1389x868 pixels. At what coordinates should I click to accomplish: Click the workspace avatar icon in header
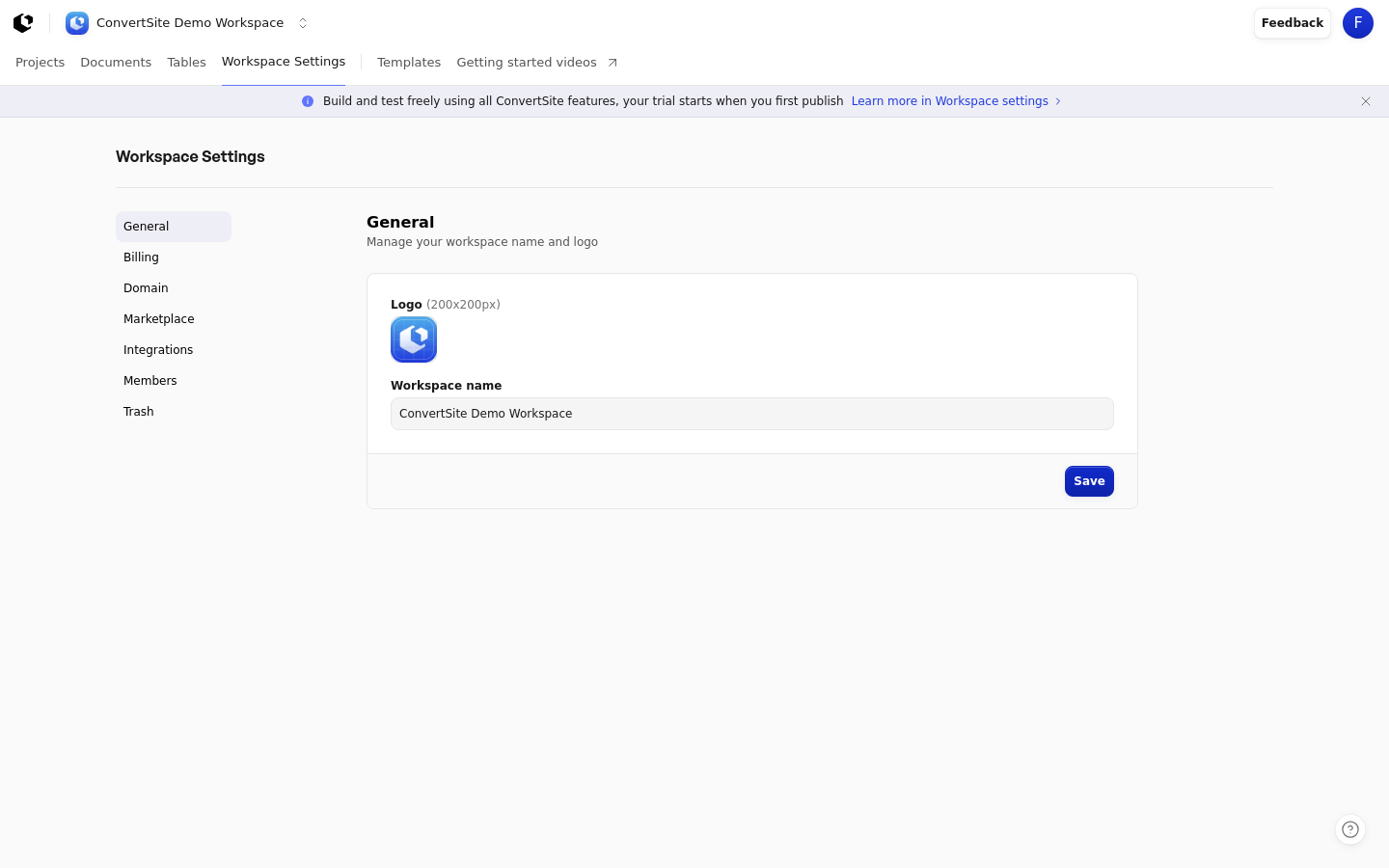click(x=77, y=23)
